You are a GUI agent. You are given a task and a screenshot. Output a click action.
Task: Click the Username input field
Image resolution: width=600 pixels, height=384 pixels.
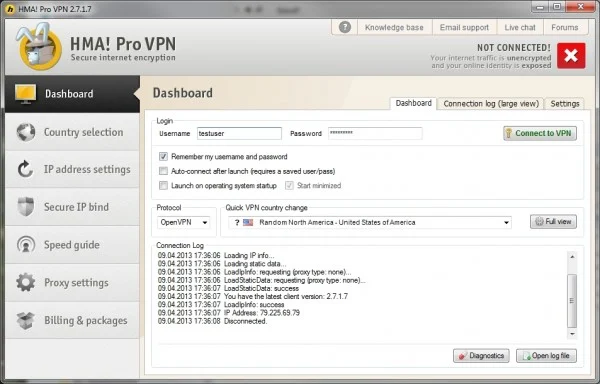(x=240, y=133)
